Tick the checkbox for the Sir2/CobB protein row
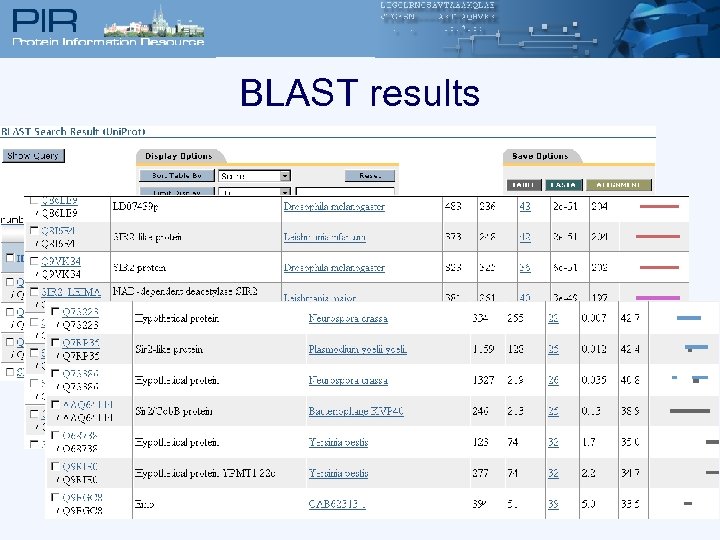The width and height of the screenshot is (720, 540). point(55,404)
